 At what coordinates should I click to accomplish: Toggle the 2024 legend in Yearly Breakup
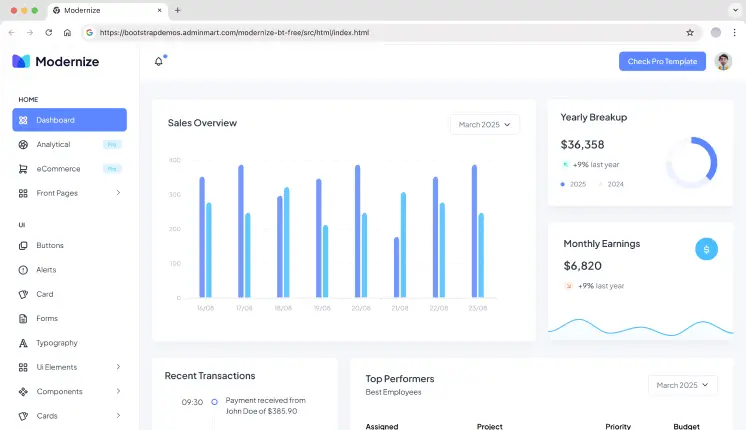(x=611, y=184)
